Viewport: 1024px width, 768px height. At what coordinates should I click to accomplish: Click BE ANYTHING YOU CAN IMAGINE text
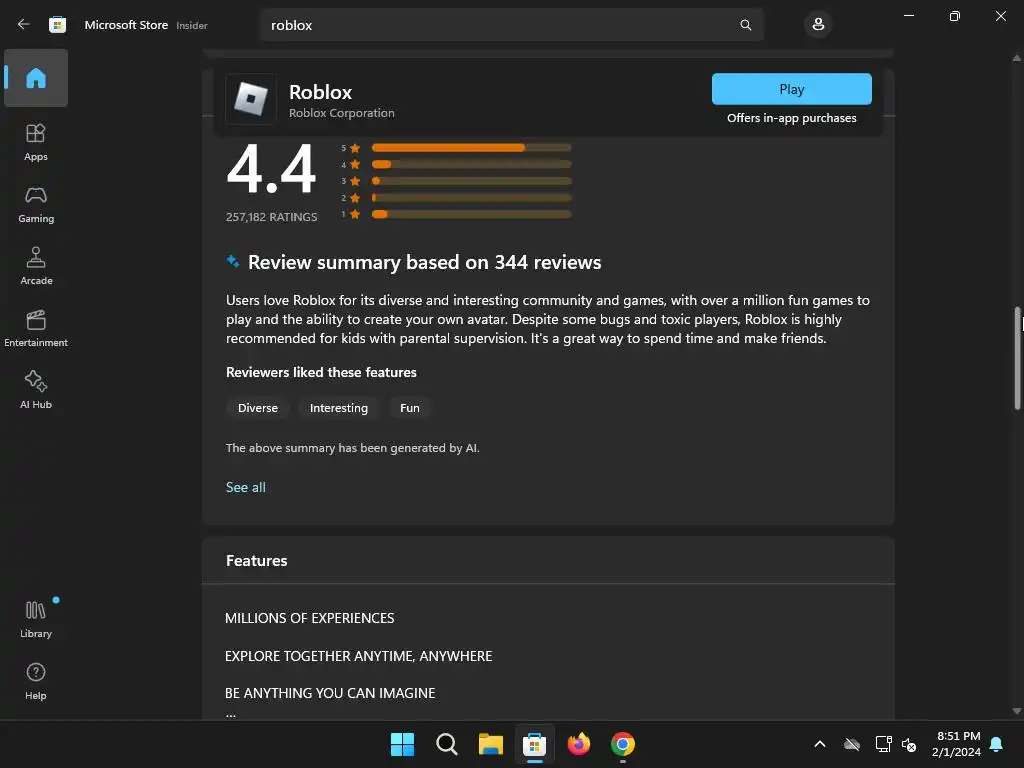(x=330, y=693)
